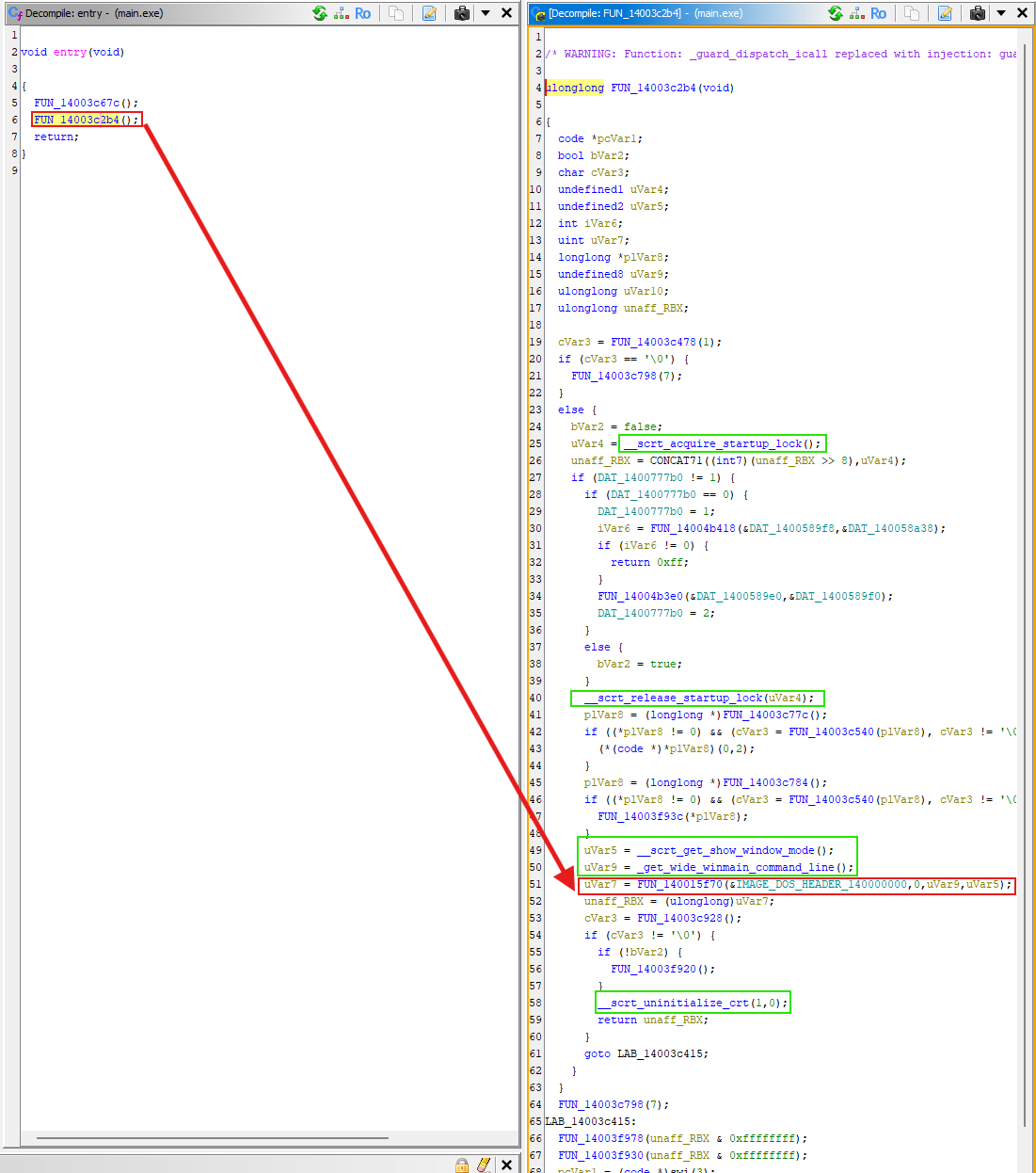Open the dropdown arrow menu in entry panel
This screenshot has width=1036, height=1173.
[486, 13]
